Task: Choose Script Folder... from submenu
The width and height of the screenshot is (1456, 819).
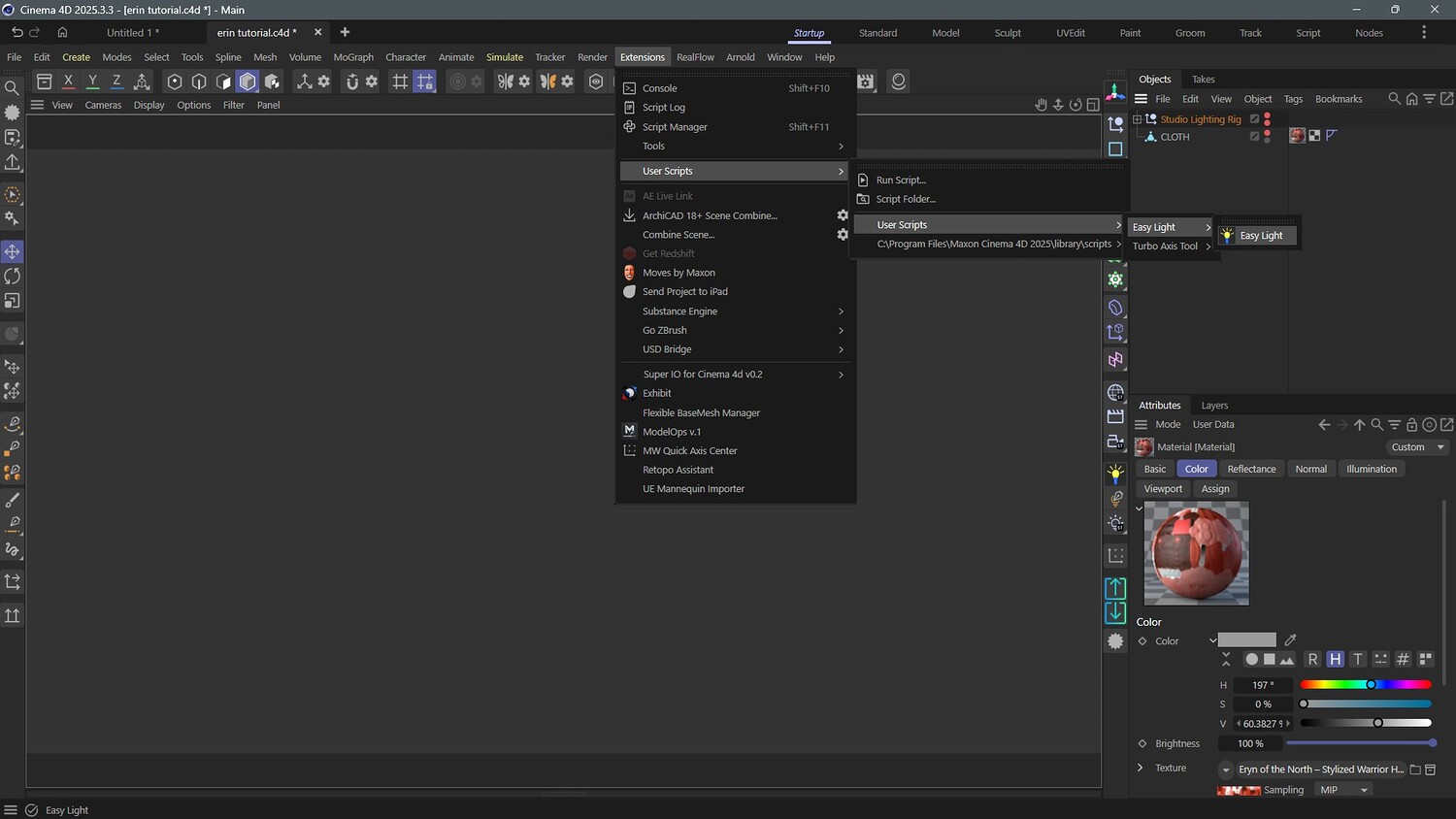Action: 990,199
